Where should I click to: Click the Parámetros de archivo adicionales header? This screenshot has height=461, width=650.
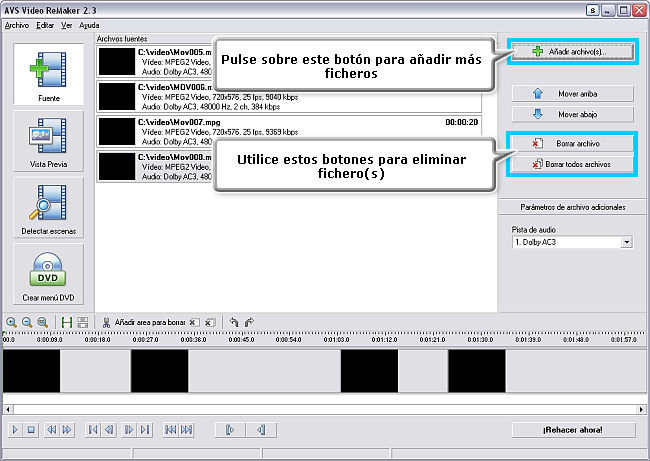point(572,207)
